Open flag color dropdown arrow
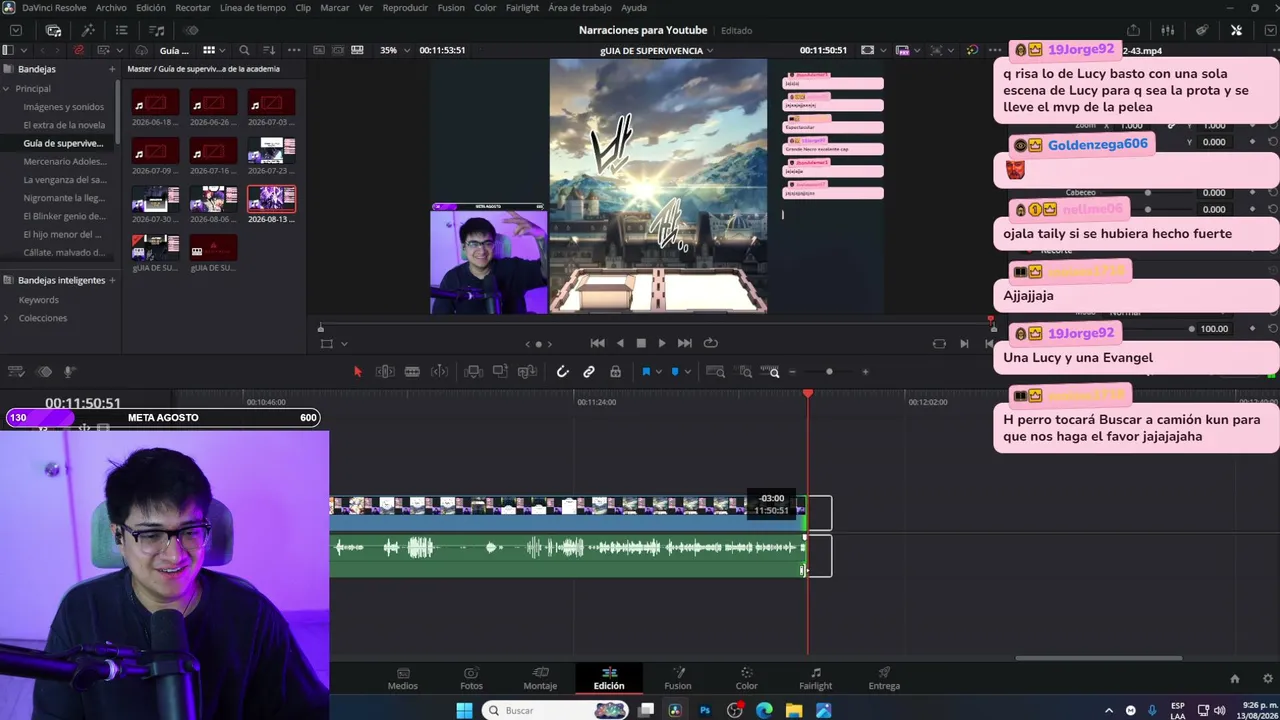Viewport: 1280px width, 720px height. point(658,372)
